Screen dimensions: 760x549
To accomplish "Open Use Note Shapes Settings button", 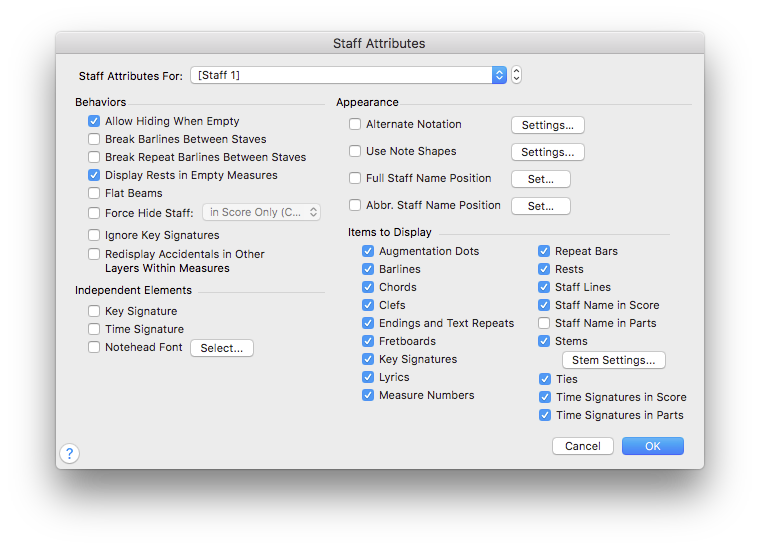I will (548, 152).
